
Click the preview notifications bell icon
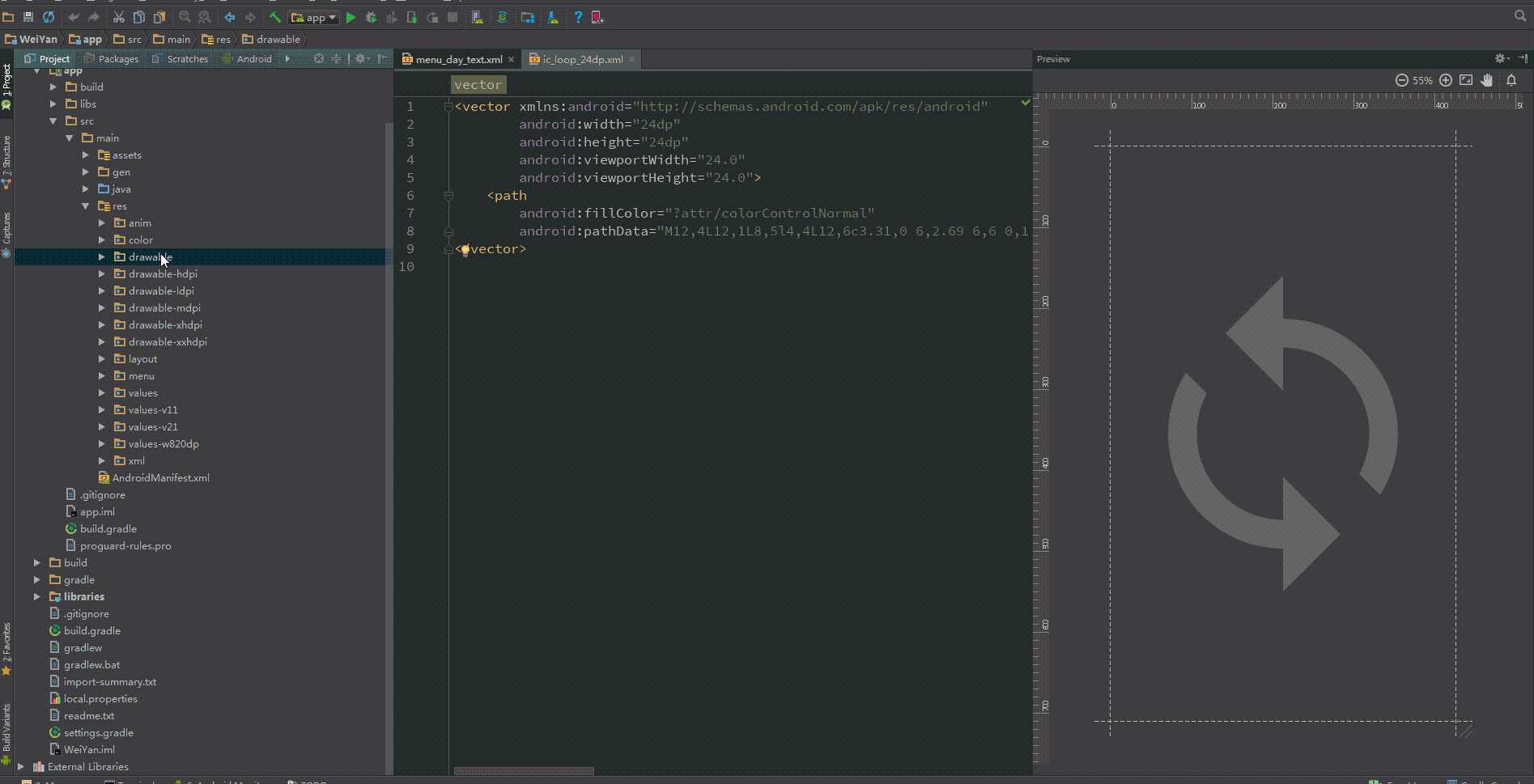coord(1511,80)
